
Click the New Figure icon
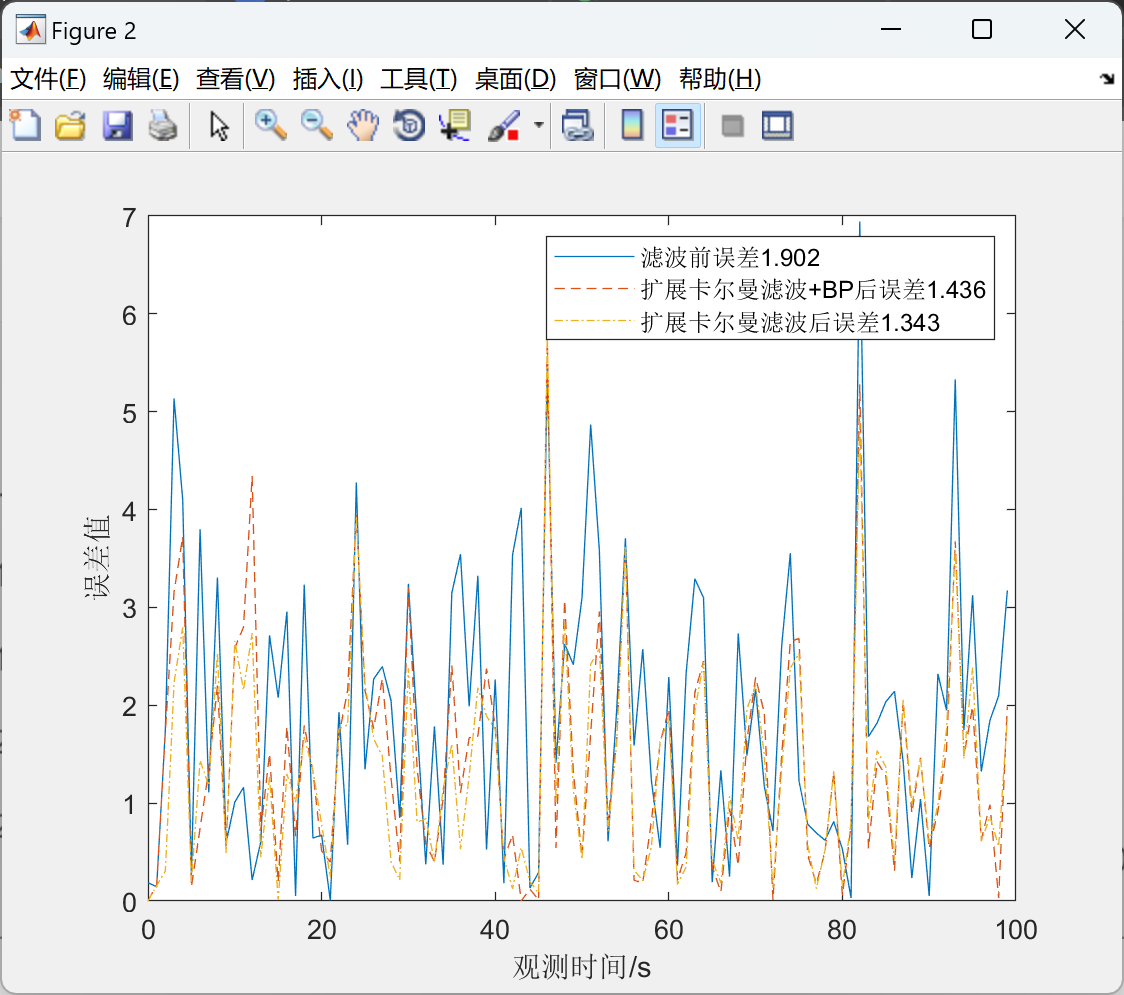[25, 125]
